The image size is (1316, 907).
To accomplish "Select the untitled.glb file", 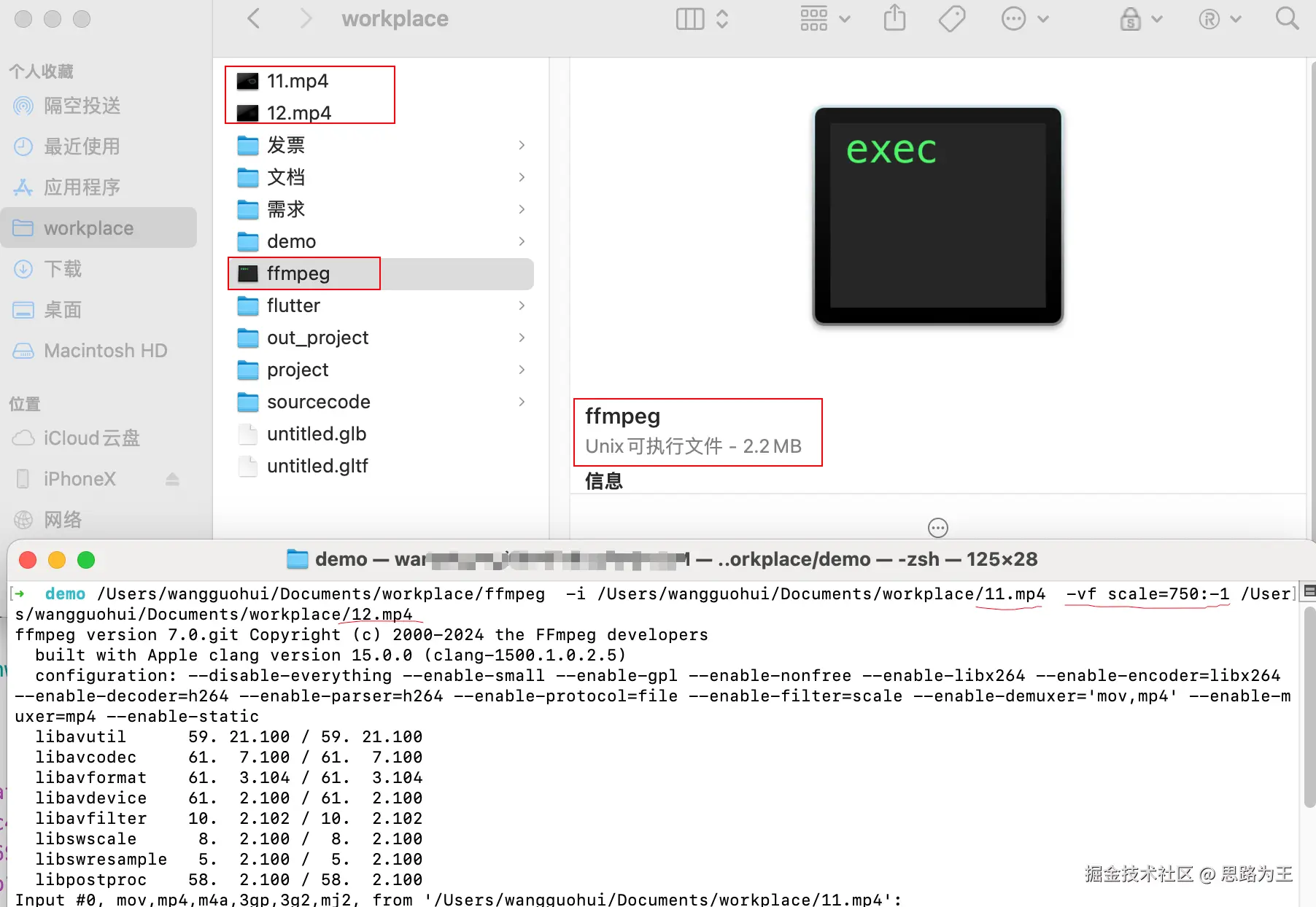I will click(x=381, y=434).
